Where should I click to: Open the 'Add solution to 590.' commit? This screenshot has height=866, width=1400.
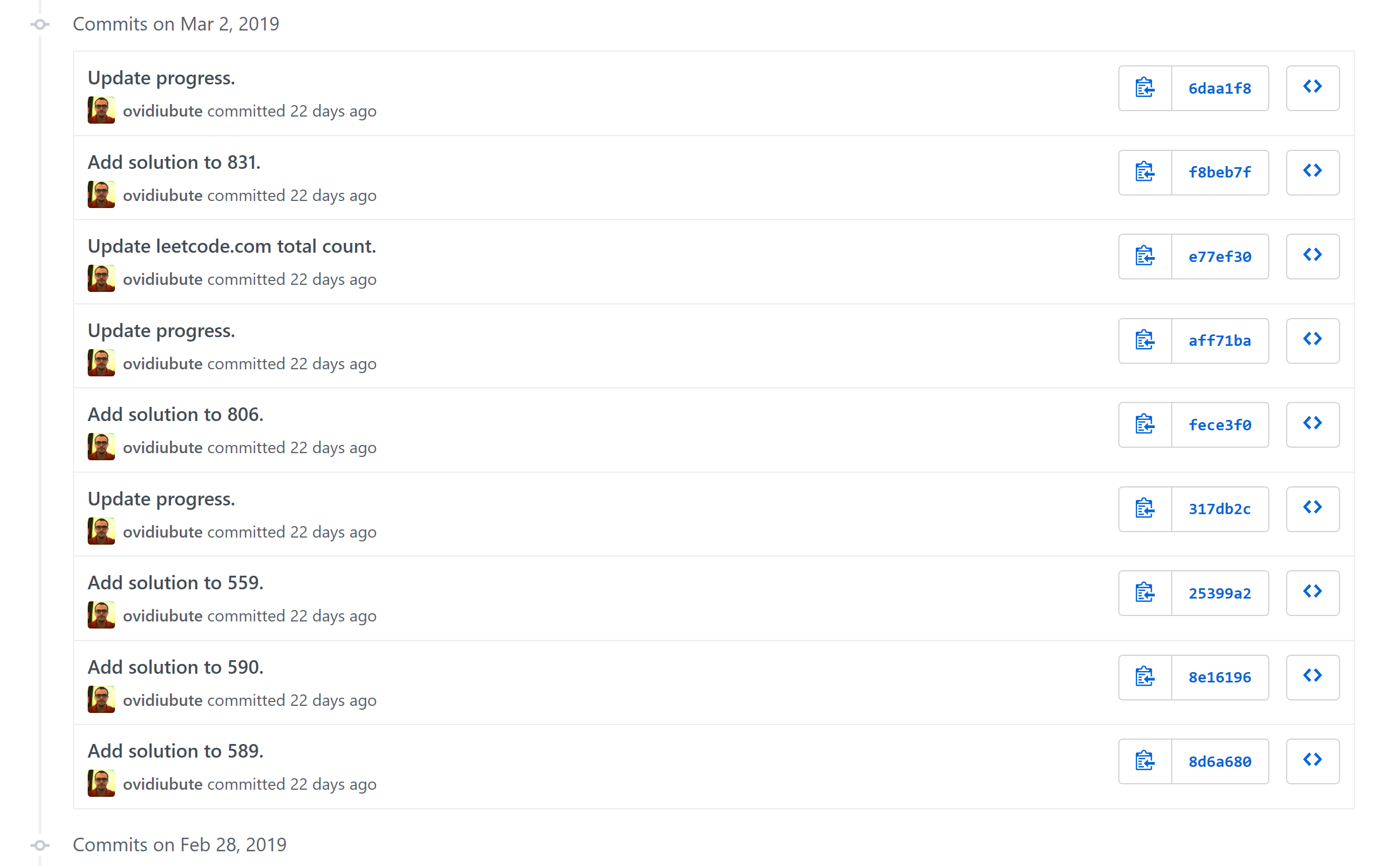click(x=175, y=667)
